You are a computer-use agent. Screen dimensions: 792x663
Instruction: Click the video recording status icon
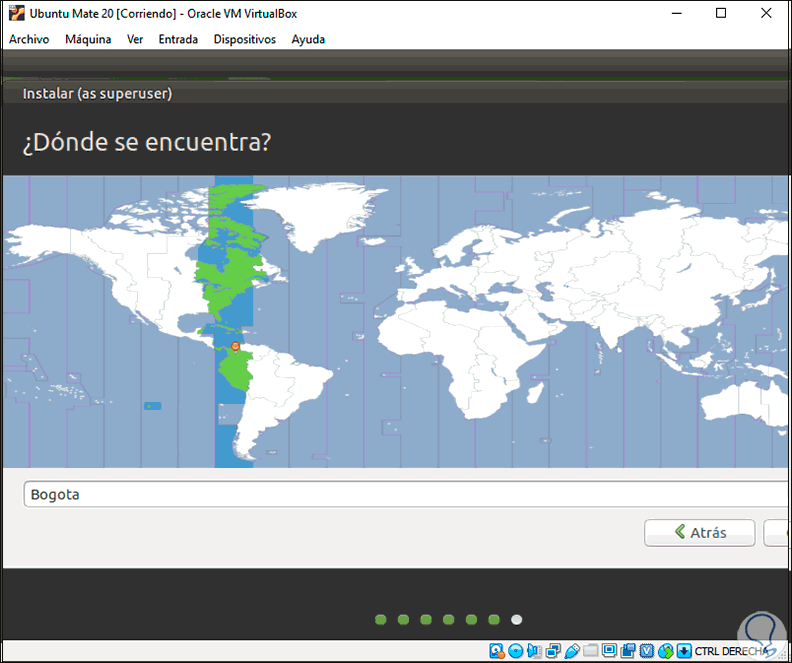(x=628, y=651)
